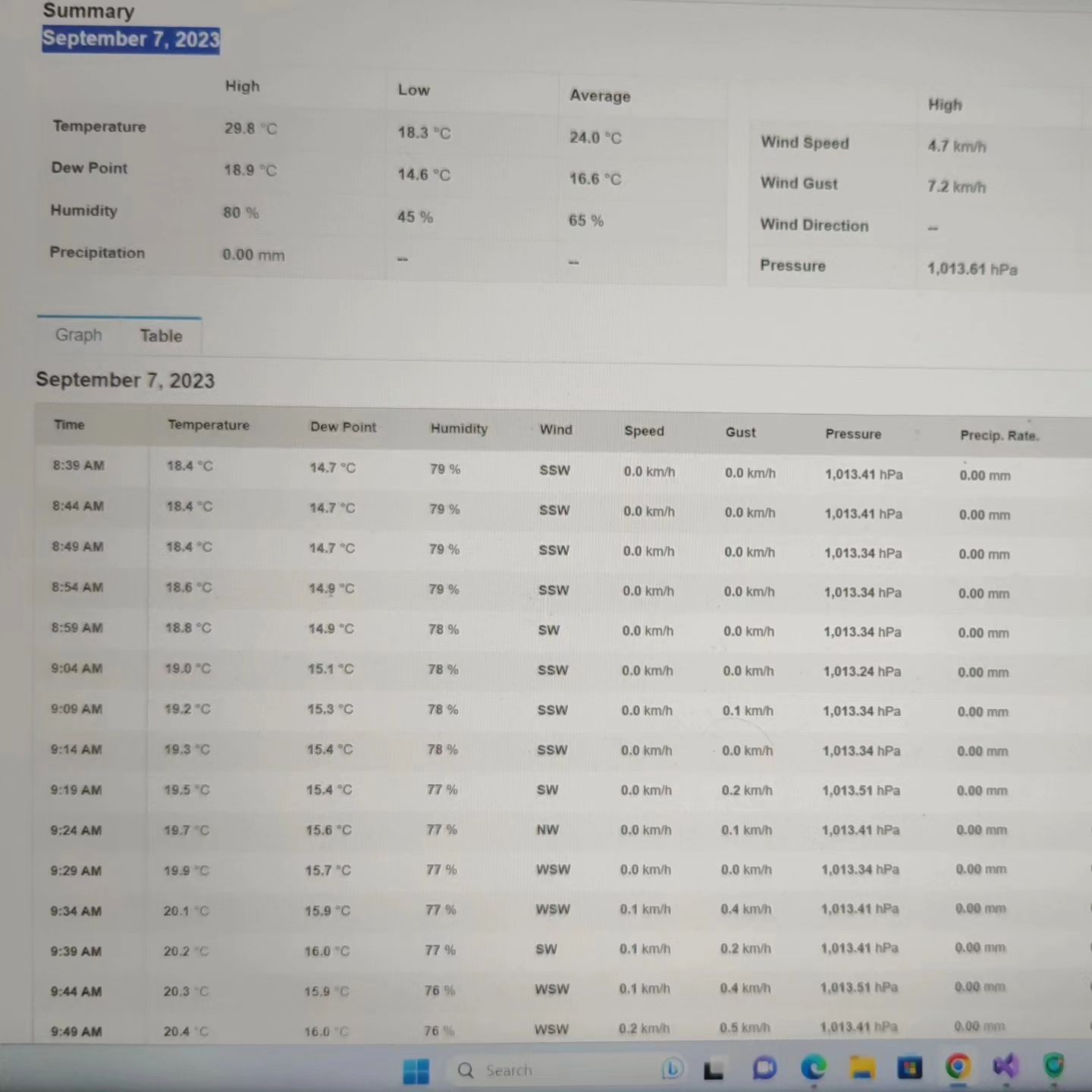
Task: Click wind direction SW in 8:59 AM row
Action: click(x=549, y=630)
